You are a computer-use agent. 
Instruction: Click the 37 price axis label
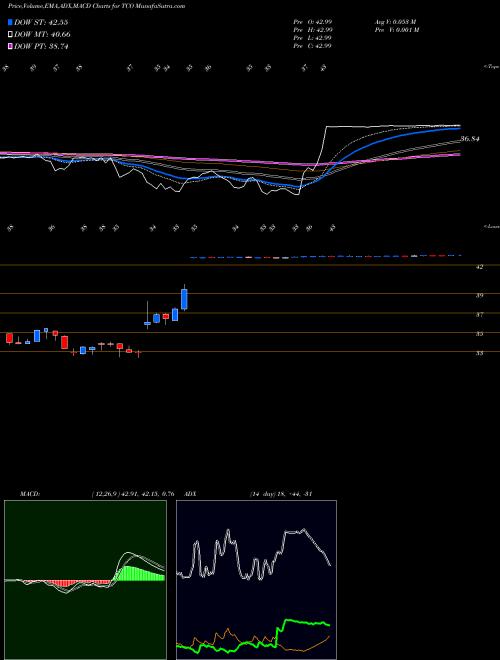pos(479,315)
